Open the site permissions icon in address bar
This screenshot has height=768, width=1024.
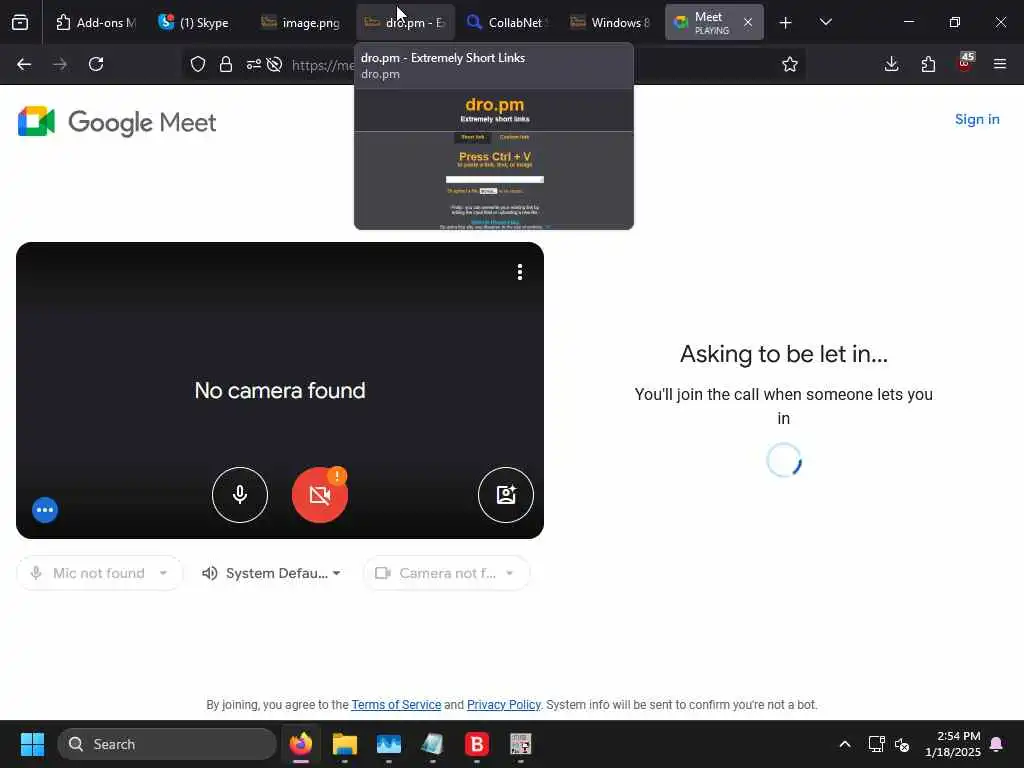pyautogui.click(x=253, y=64)
